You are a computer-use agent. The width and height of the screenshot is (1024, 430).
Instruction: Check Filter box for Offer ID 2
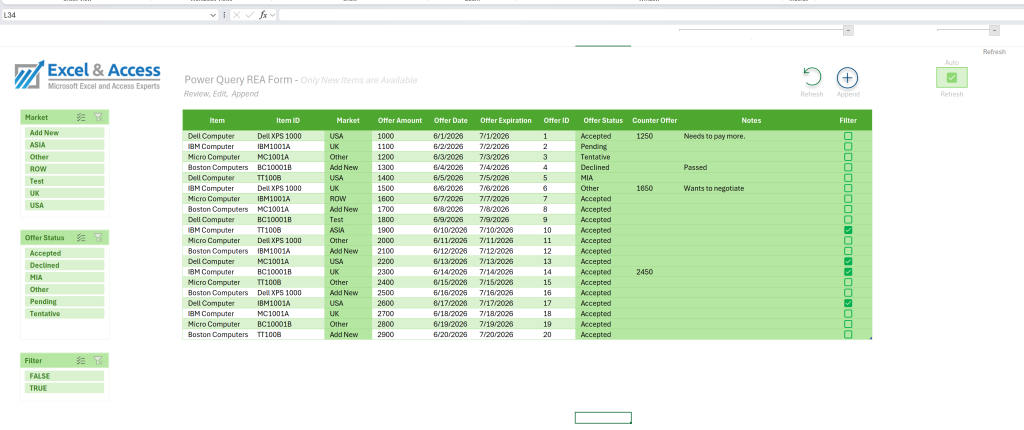pos(848,146)
